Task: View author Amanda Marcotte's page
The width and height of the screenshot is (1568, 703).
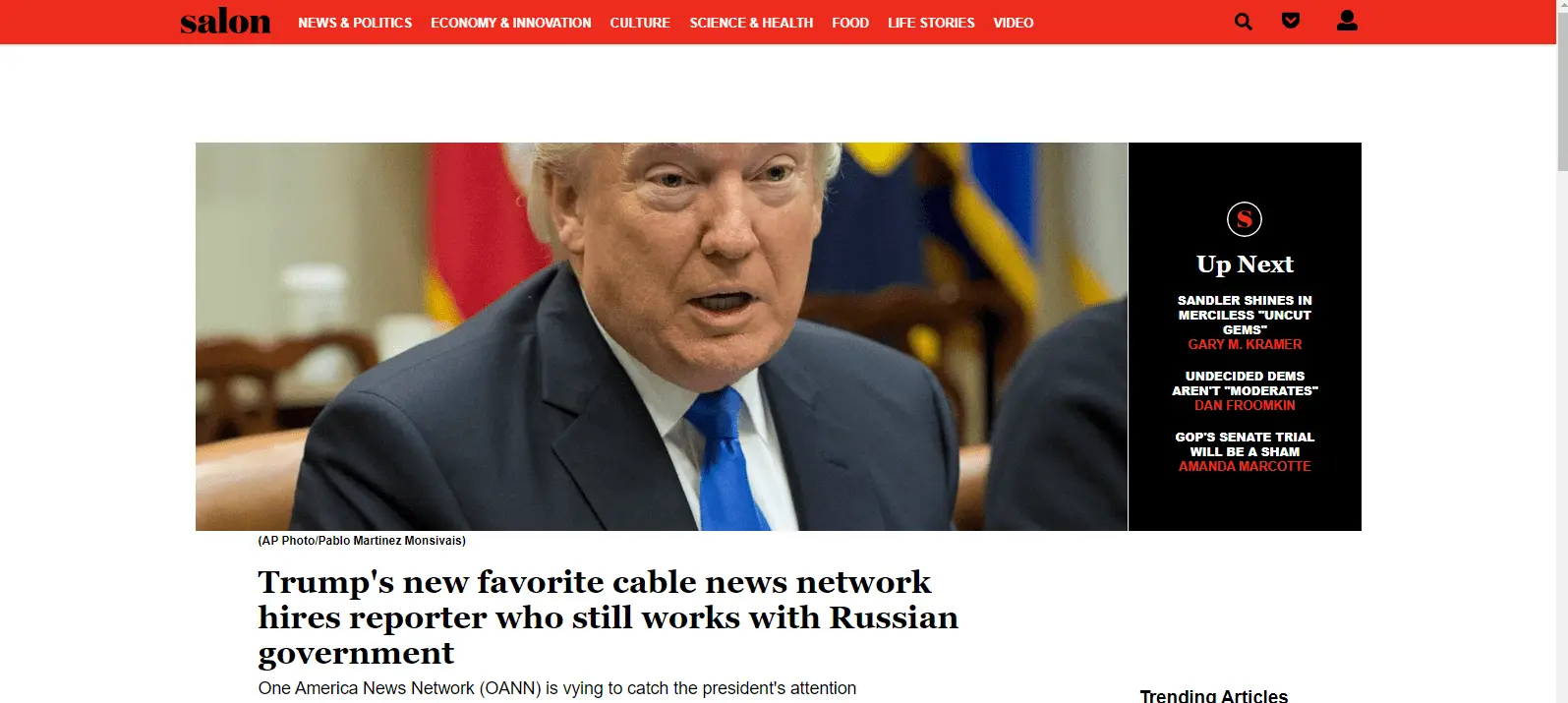Action: tap(1245, 467)
